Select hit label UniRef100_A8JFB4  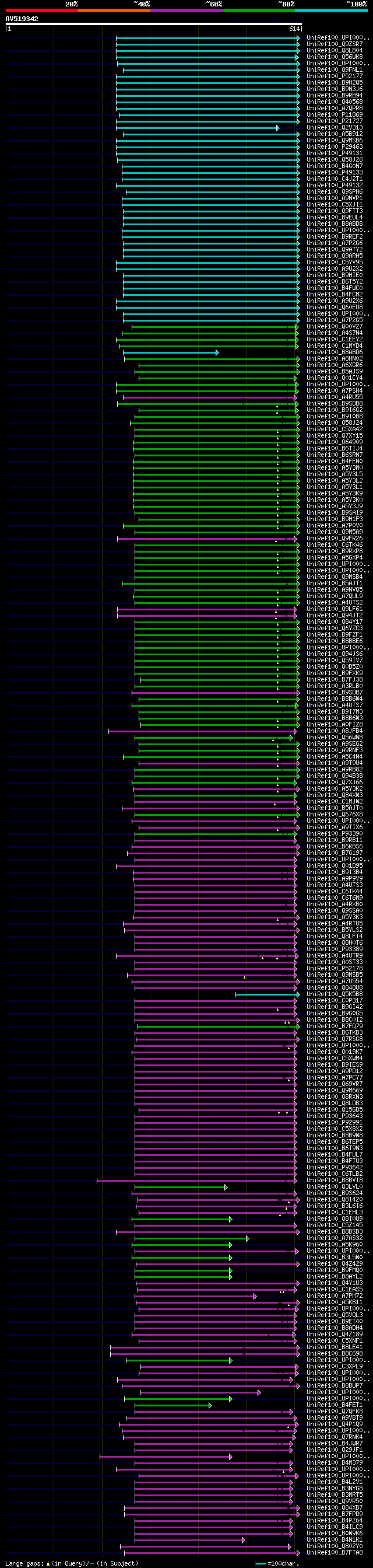click(335, 731)
